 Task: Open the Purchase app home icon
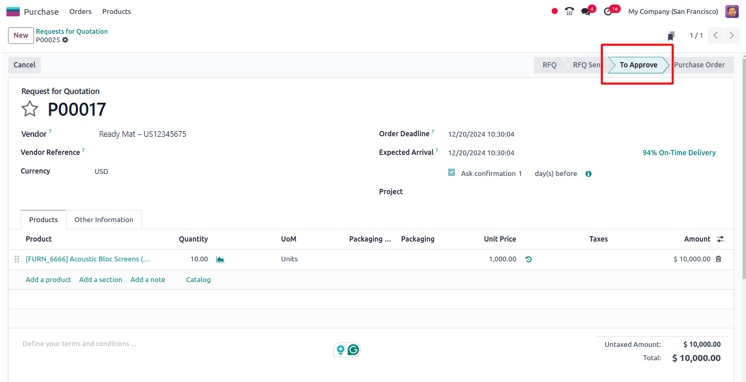[13, 11]
